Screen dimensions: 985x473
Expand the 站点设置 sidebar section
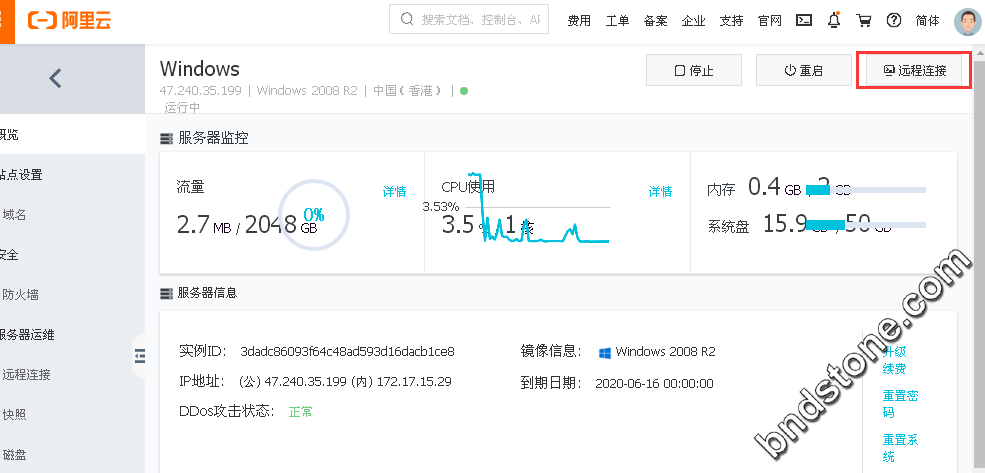pos(22,175)
